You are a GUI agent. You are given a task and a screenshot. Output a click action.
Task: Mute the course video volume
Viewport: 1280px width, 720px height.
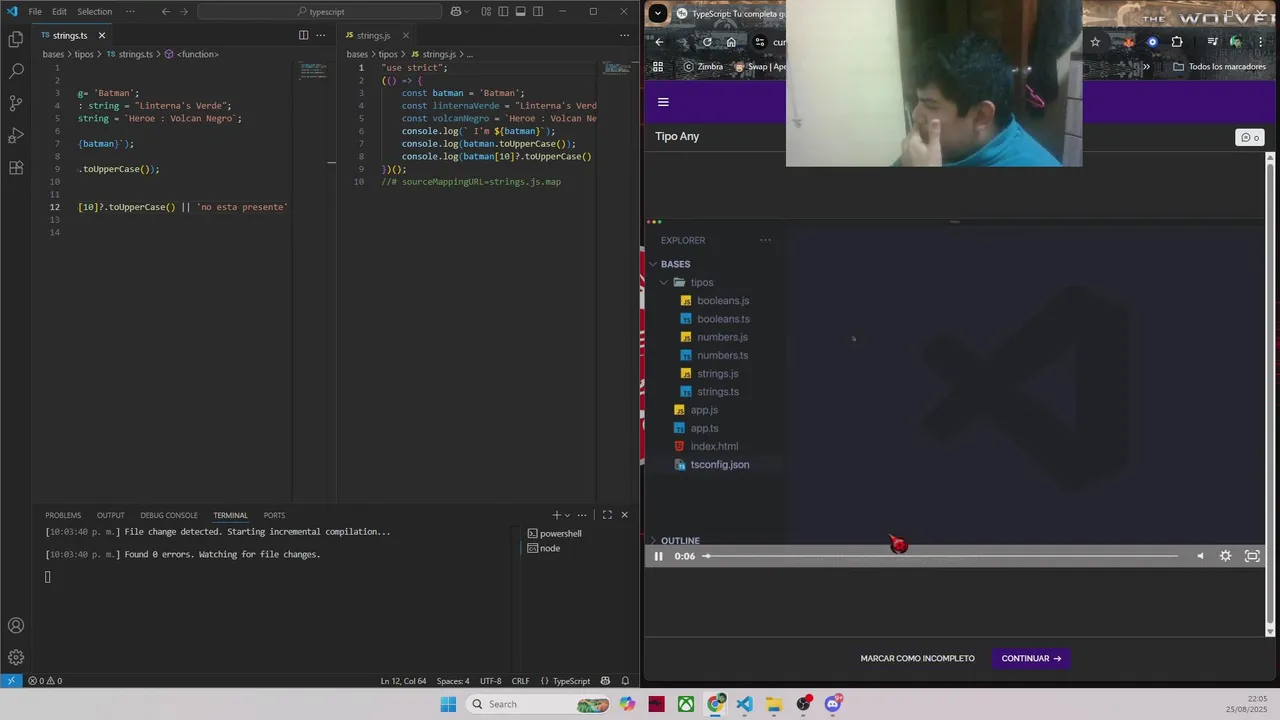1200,556
